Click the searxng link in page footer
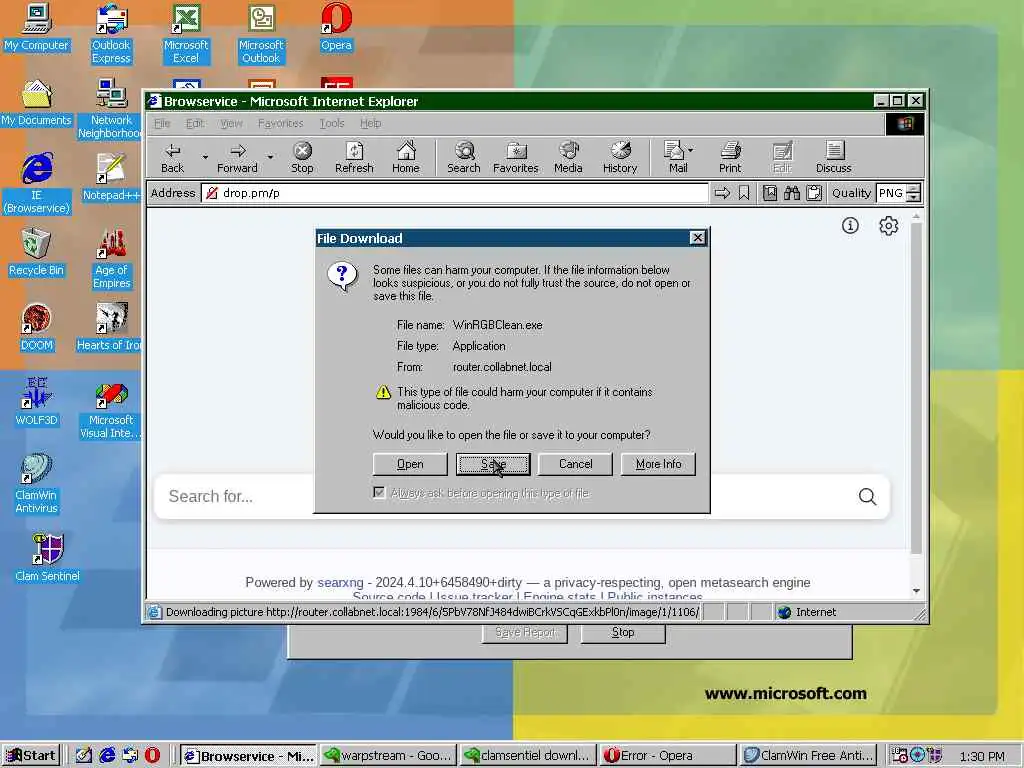The width and height of the screenshot is (1024, 768). (x=340, y=583)
